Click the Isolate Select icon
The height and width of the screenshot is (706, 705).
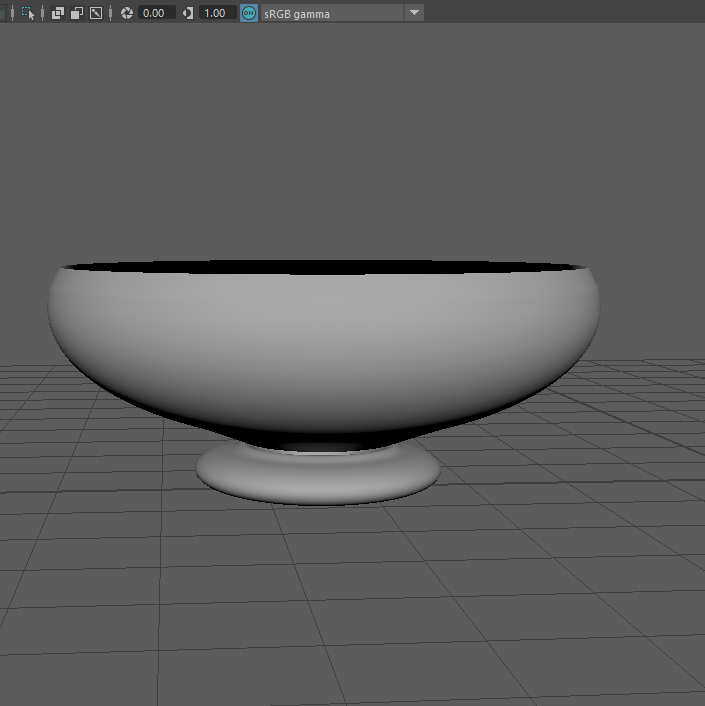[x=27, y=13]
